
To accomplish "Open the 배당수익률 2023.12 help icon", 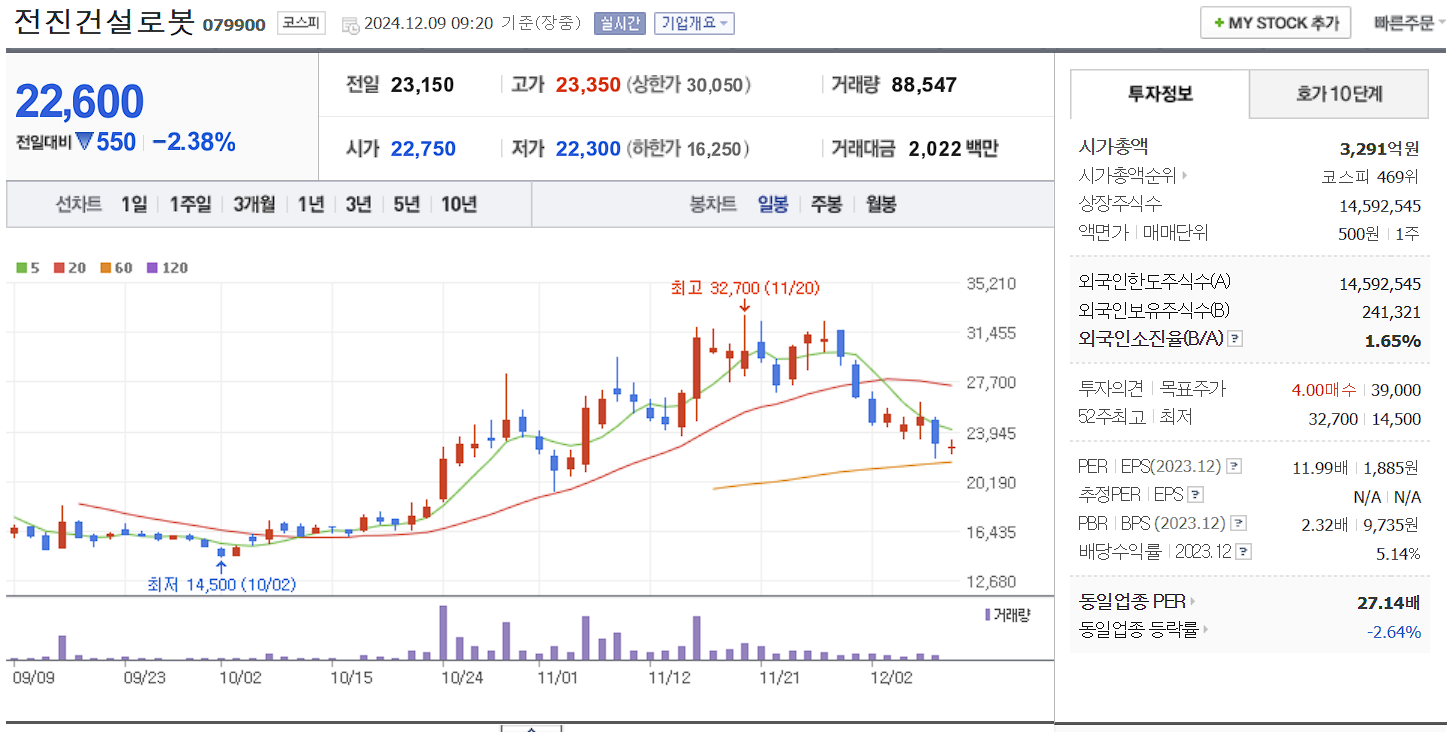I will [1243, 551].
